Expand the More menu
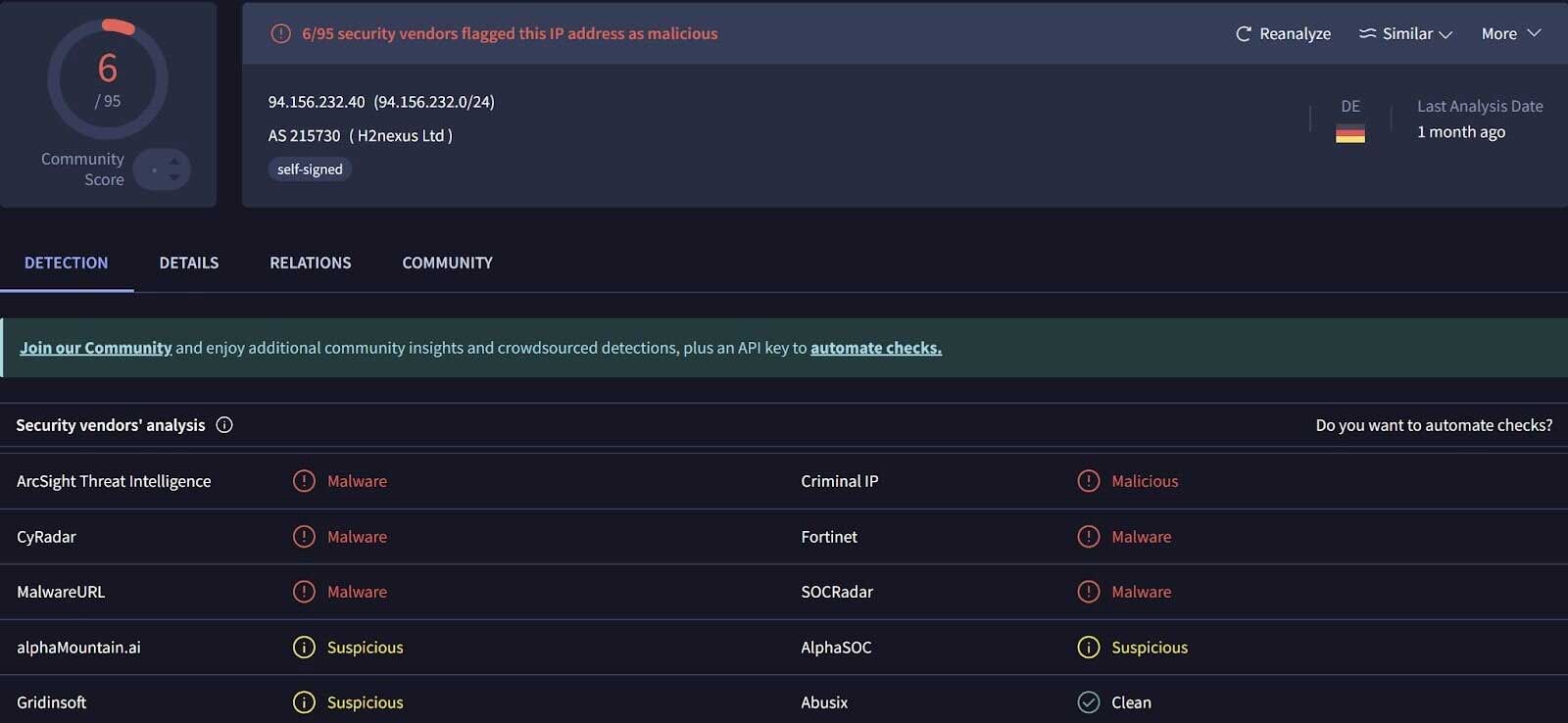The height and width of the screenshot is (723, 1568). point(1509,32)
